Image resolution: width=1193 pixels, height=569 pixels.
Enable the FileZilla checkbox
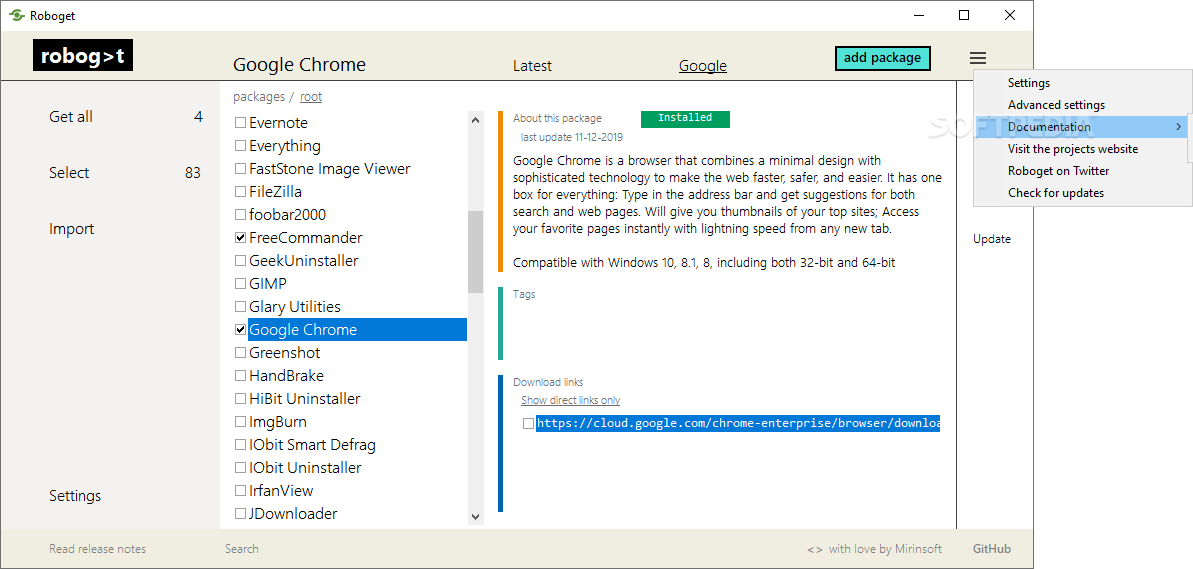[240, 192]
